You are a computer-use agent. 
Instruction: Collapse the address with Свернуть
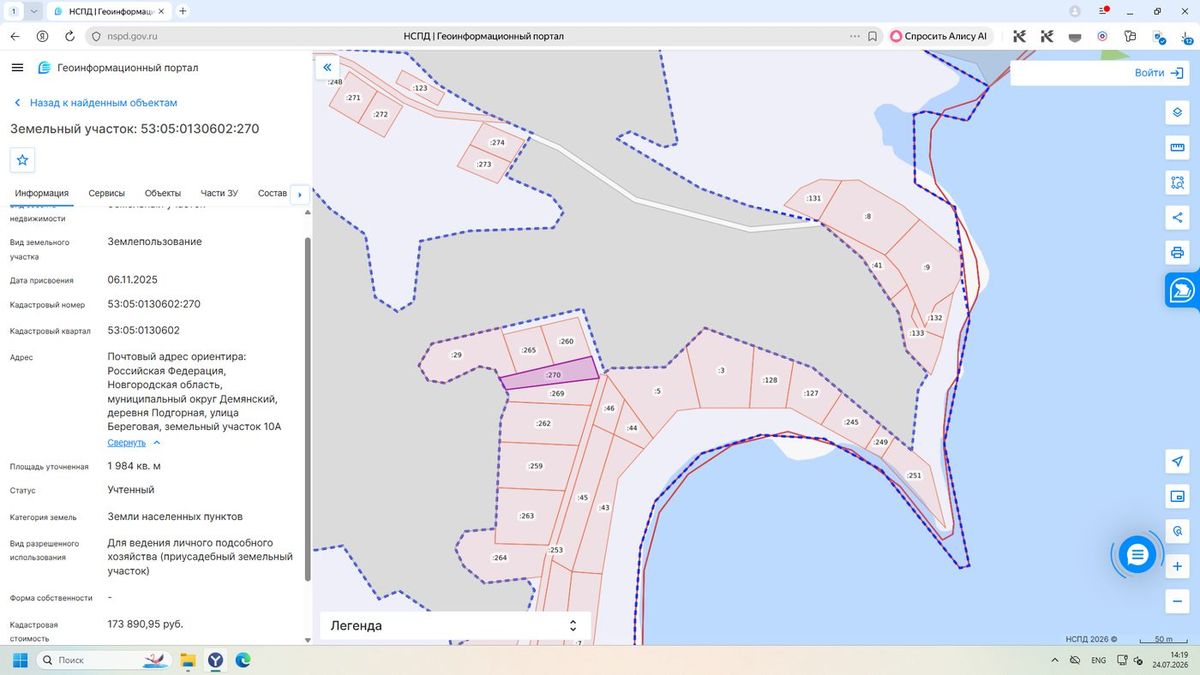pyautogui.click(x=132, y=442)
